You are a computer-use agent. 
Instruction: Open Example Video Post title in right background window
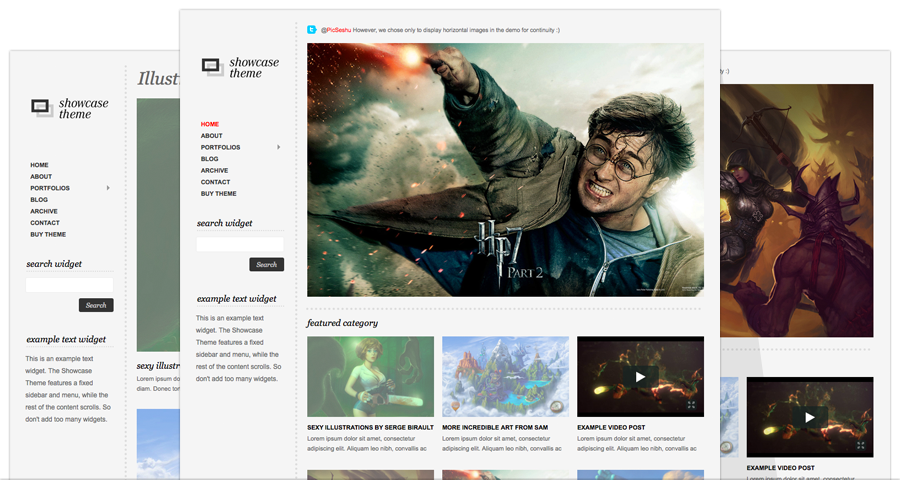click(780, 468)
